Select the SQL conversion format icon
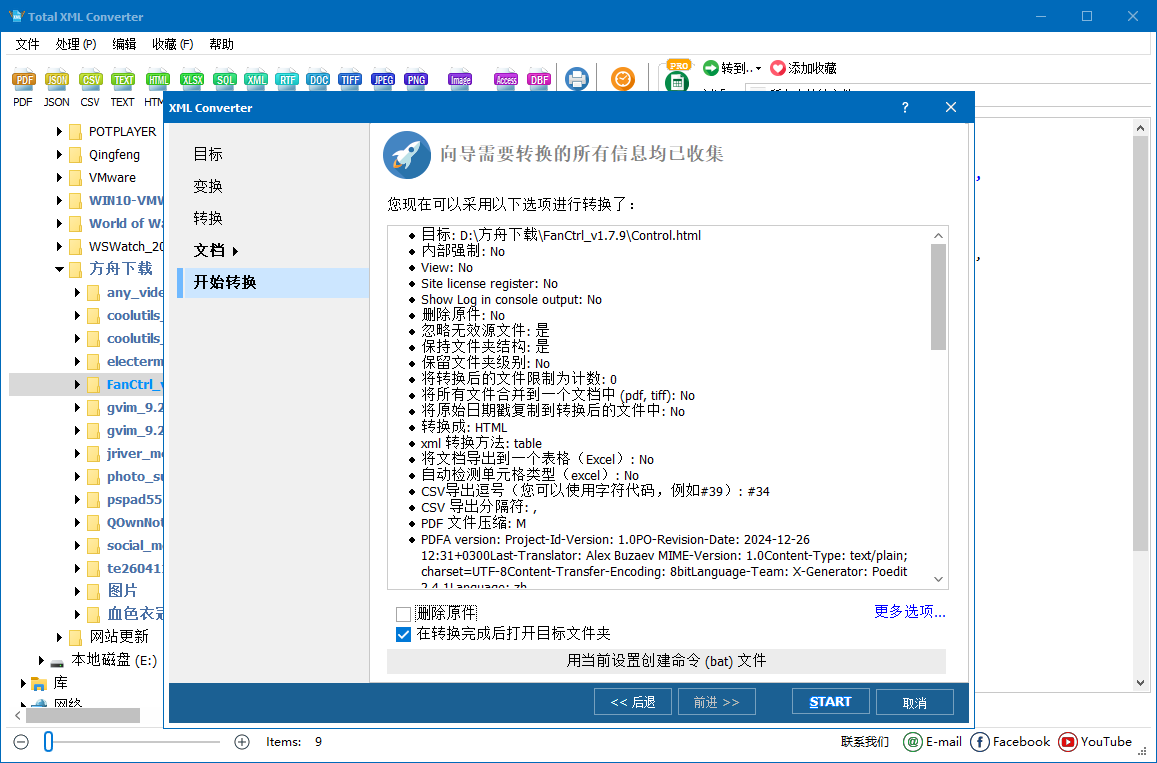 (x=224, y=79)
